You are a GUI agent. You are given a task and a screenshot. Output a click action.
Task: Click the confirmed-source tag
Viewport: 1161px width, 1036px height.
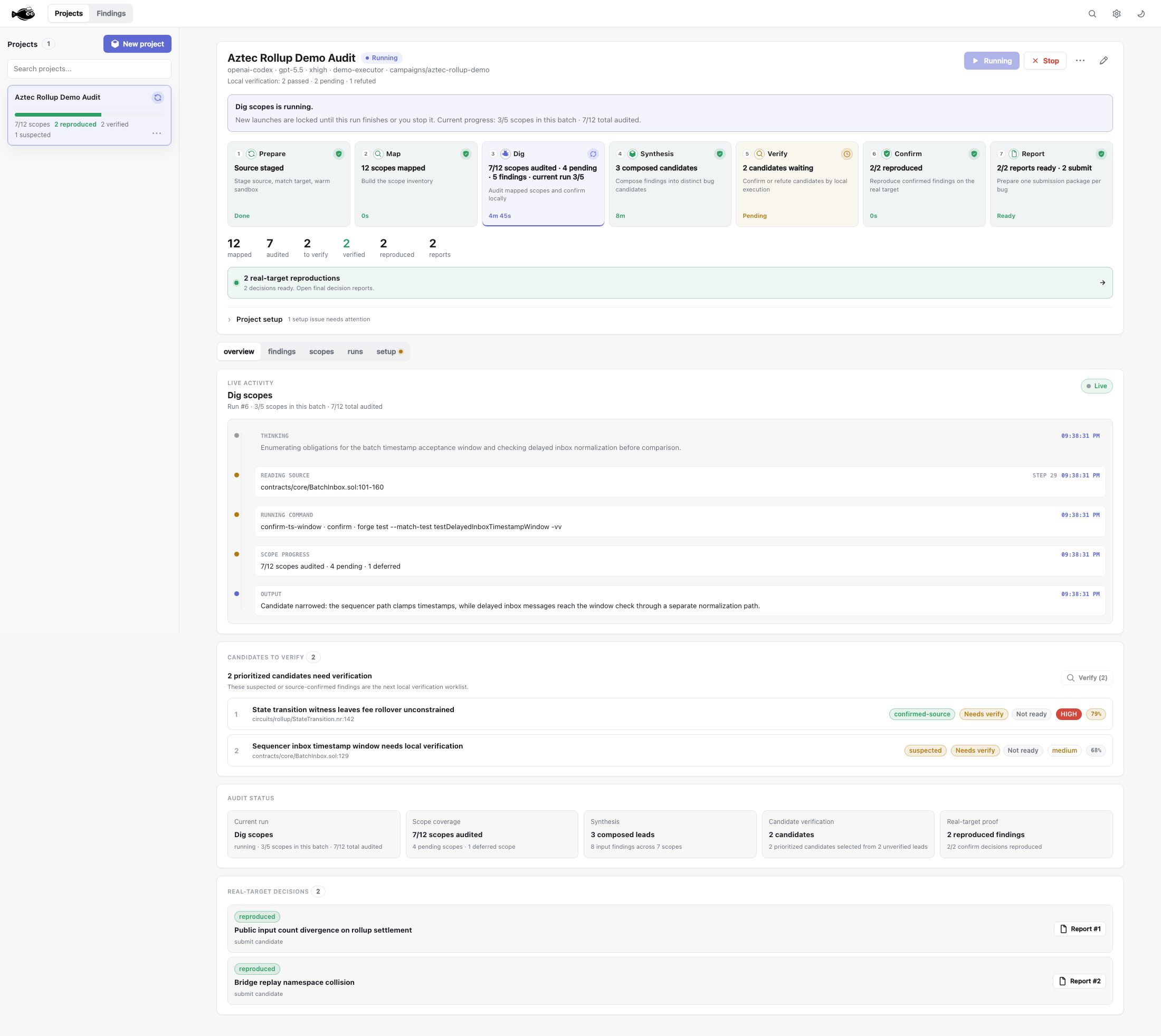(x=922, y=714)
